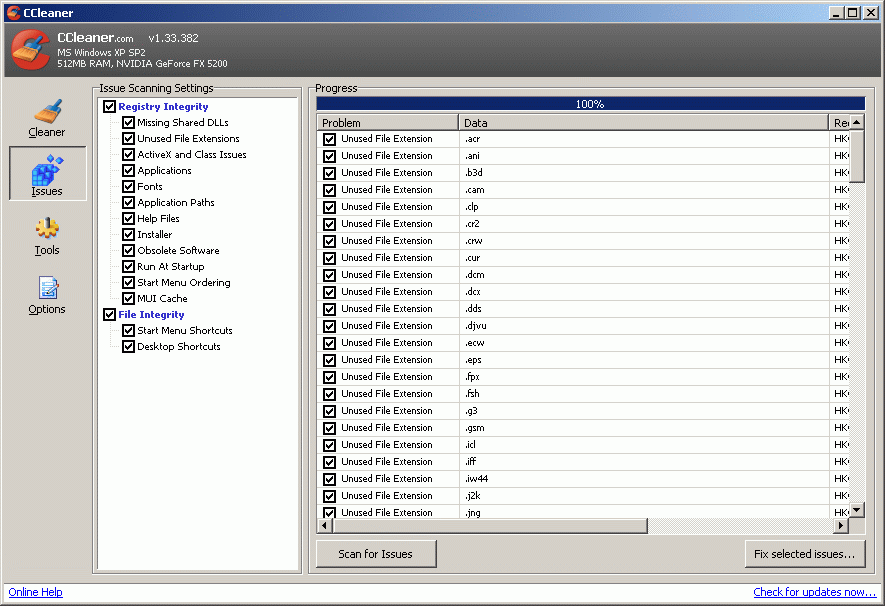Click the CCleaner logo in header

pos(30,50)
